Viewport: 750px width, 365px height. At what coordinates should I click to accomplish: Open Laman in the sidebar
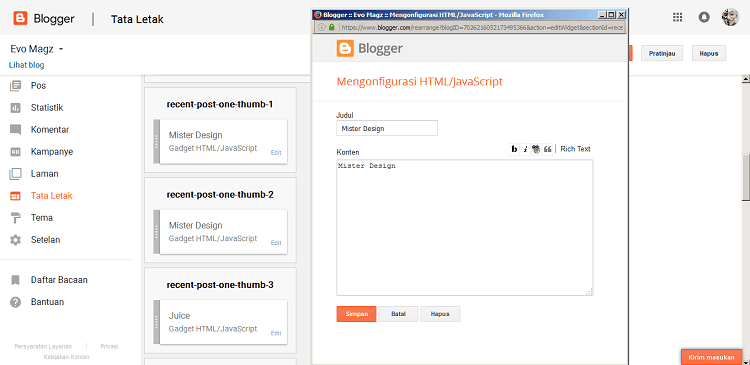(x=44, y=174)
